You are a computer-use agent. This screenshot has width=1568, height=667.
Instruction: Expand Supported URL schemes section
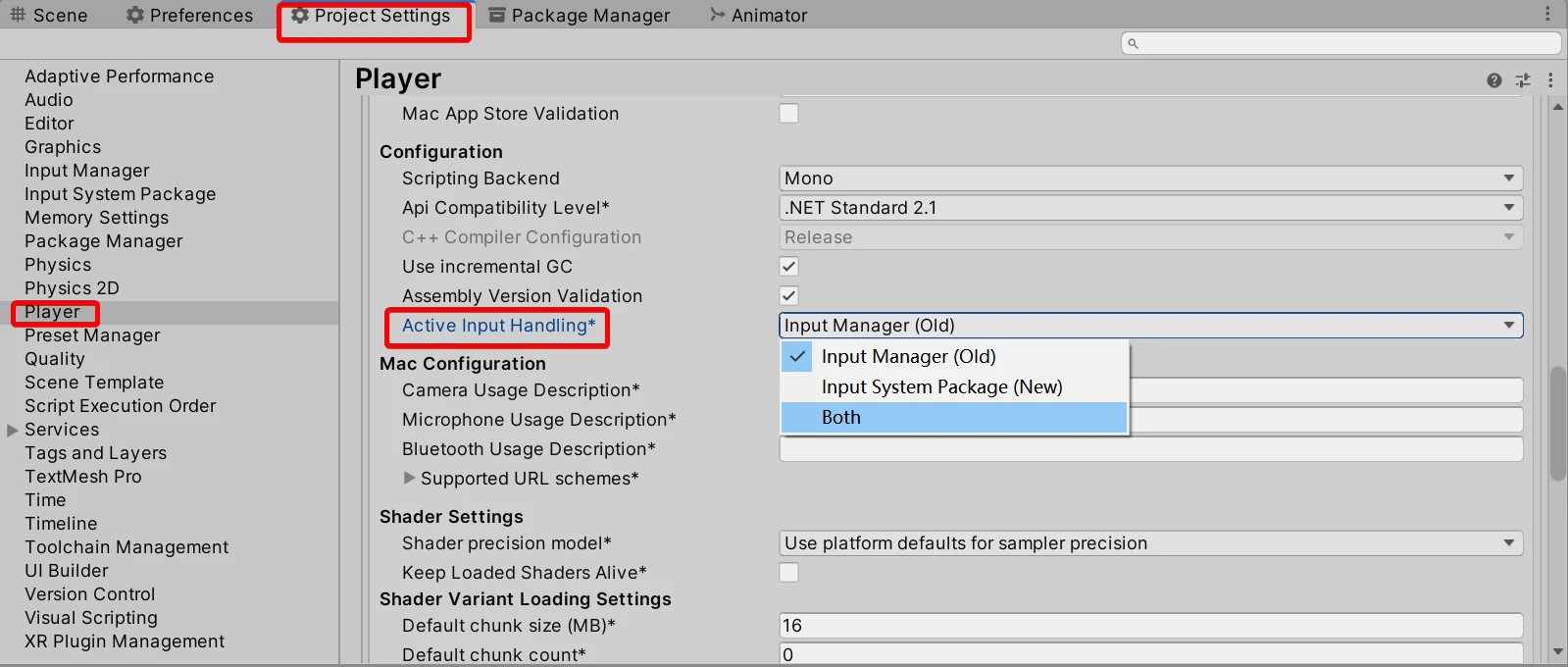410,479
